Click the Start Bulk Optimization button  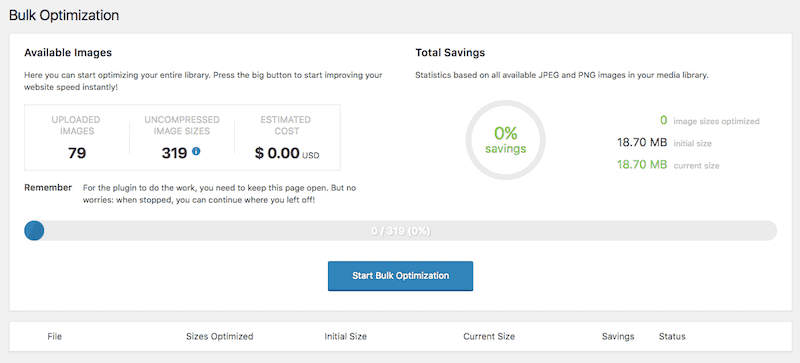(401, 276)
